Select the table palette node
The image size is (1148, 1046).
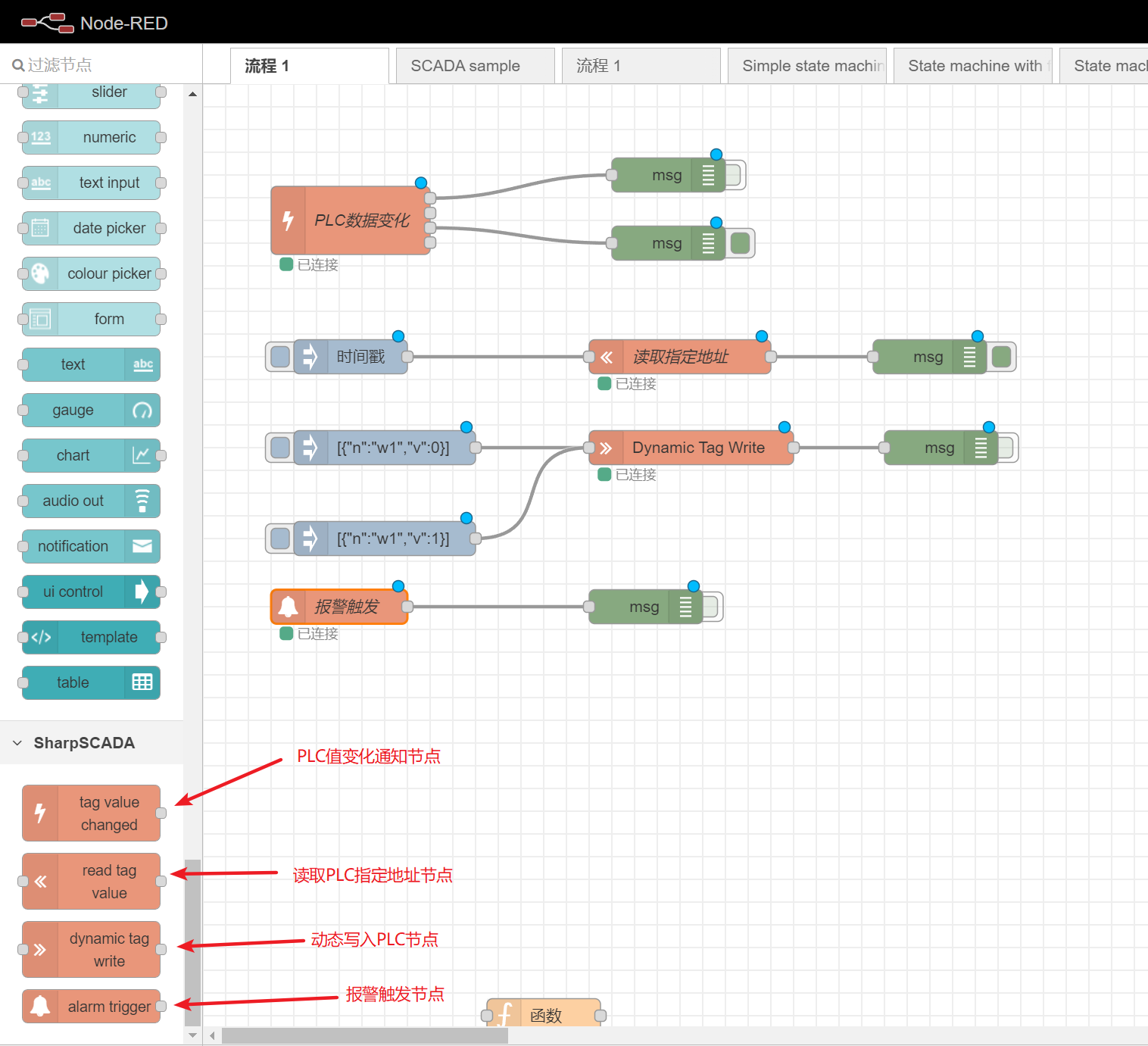click(91, 682)
